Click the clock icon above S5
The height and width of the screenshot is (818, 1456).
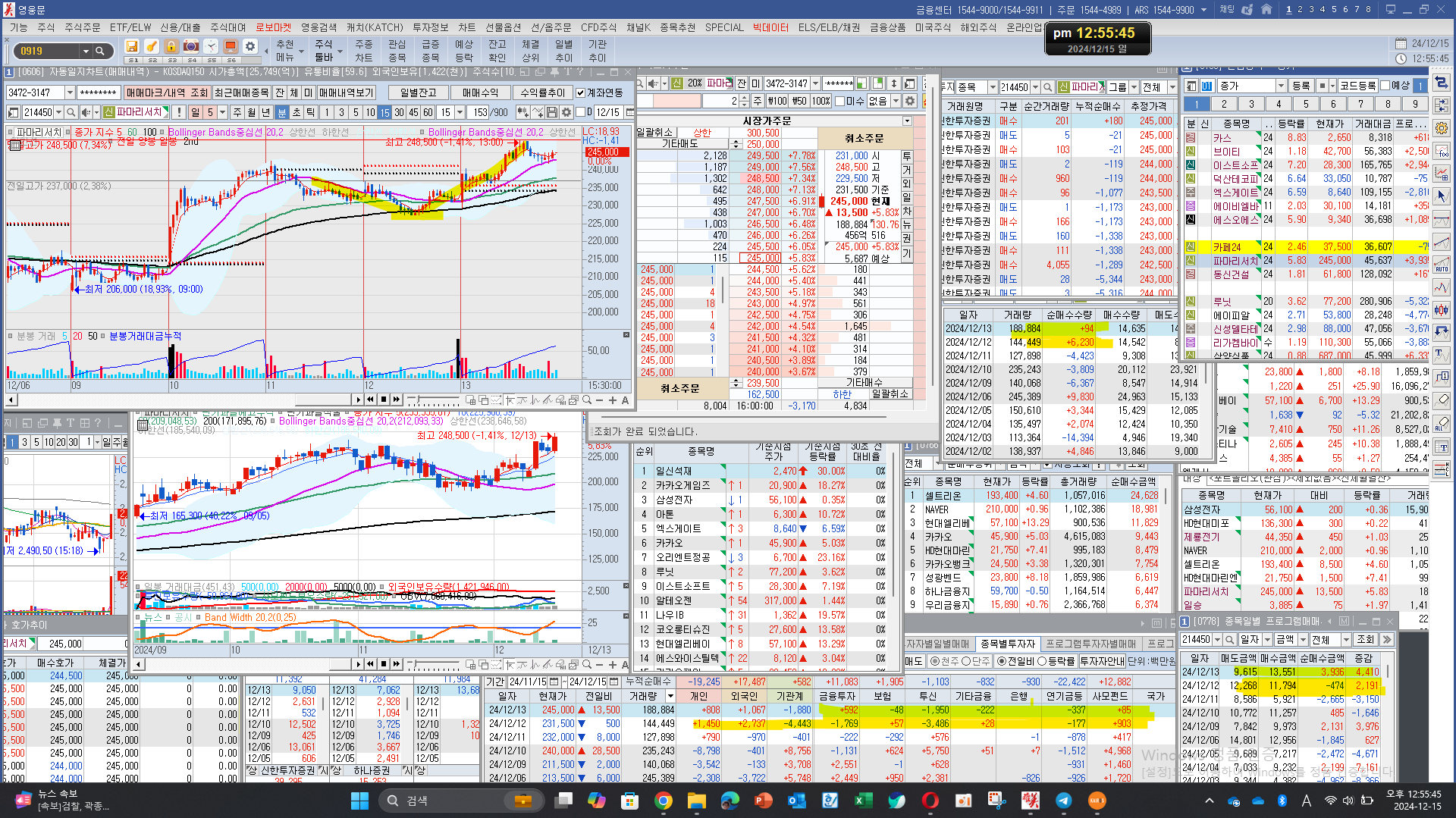pos(211,47)
